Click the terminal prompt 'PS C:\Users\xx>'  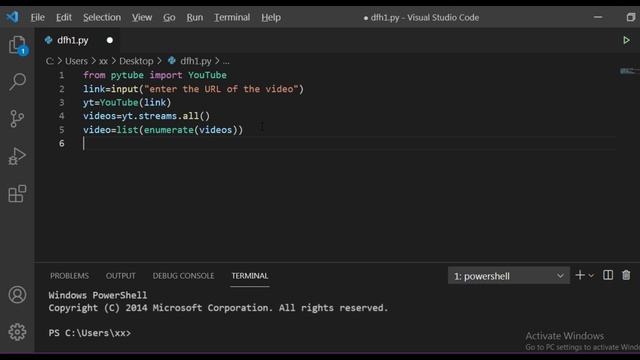90,333
